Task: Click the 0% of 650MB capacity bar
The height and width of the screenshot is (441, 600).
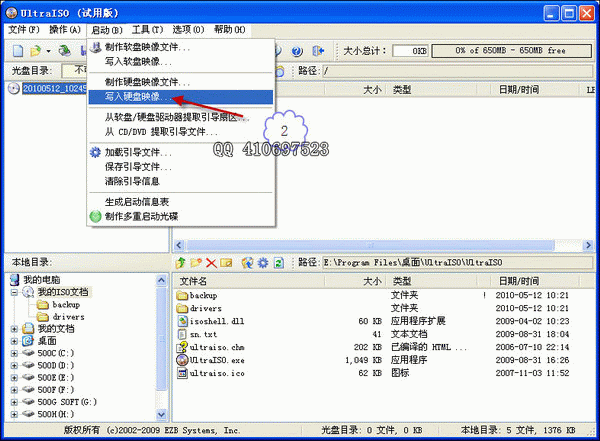Action: pos(512,51)
